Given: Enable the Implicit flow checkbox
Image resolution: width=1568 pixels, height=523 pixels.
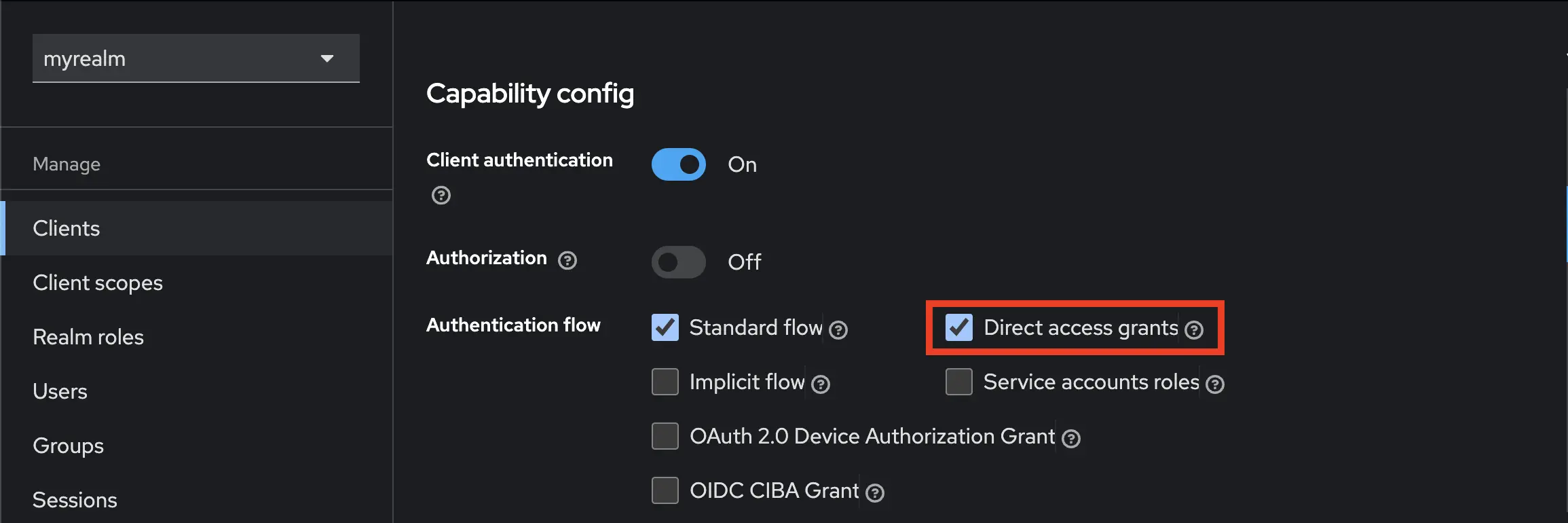Looking at the screenshot, I should (665, 382).
